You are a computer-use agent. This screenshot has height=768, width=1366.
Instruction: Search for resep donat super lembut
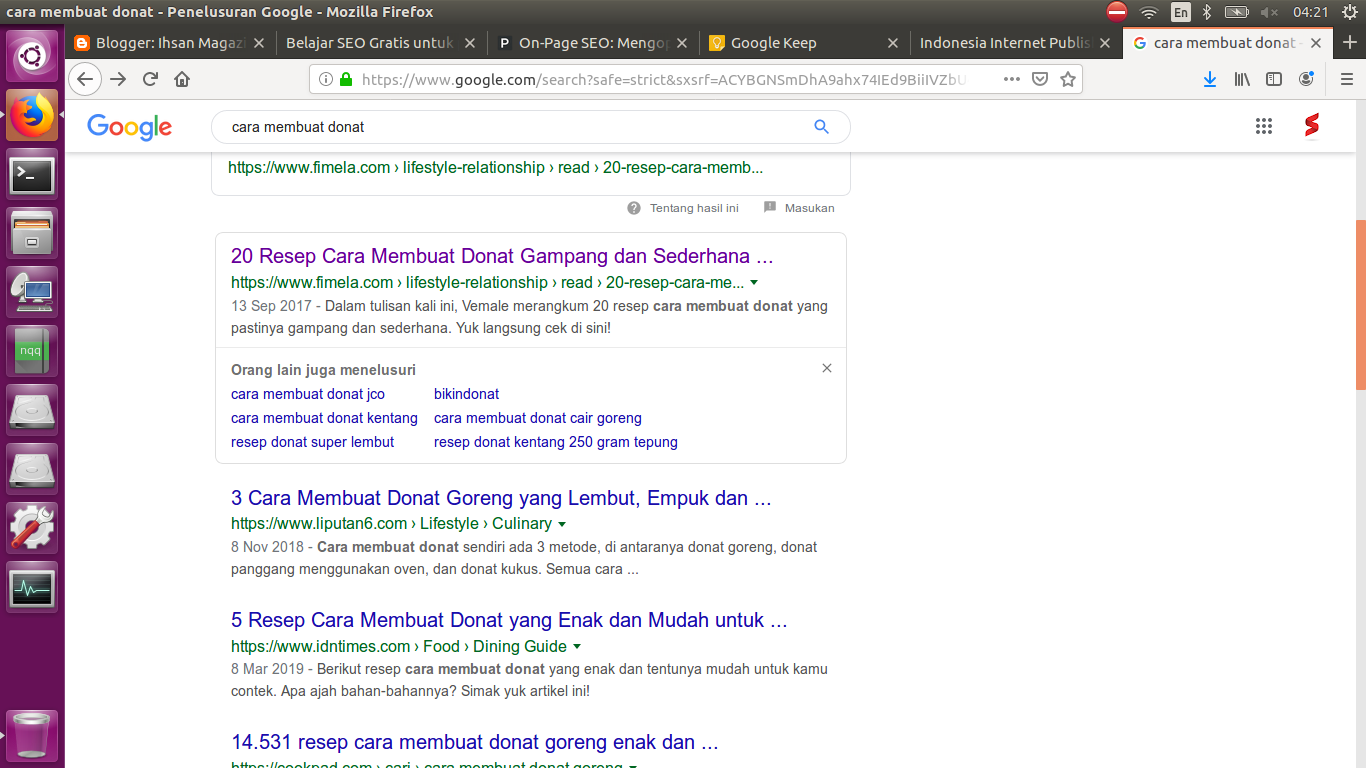tap(313, 442)
